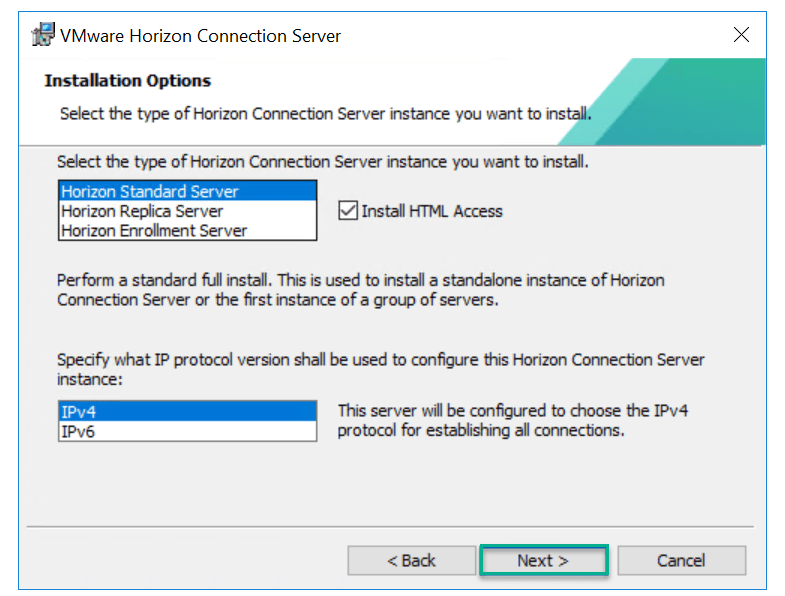Click the installer icon in the title bar
This screenshot has width=785, height=596.
[43, 36]
